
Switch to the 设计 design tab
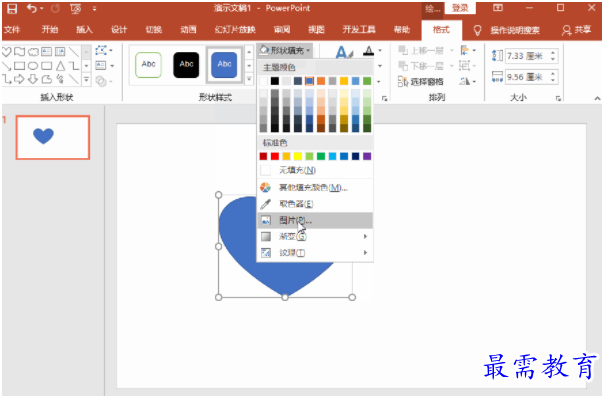(x=119, y=30)
